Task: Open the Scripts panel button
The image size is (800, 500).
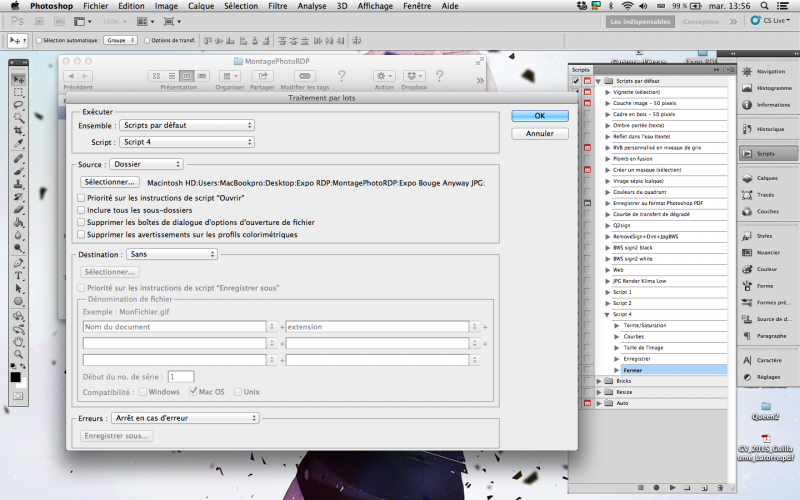Action: pyautogui.click(x=768, y=154)
